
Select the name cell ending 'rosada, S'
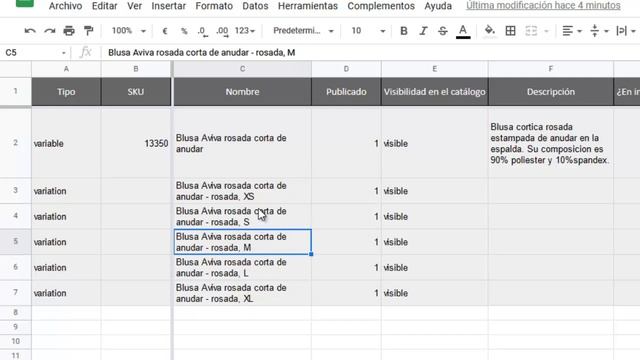click(x=242, y=216)
